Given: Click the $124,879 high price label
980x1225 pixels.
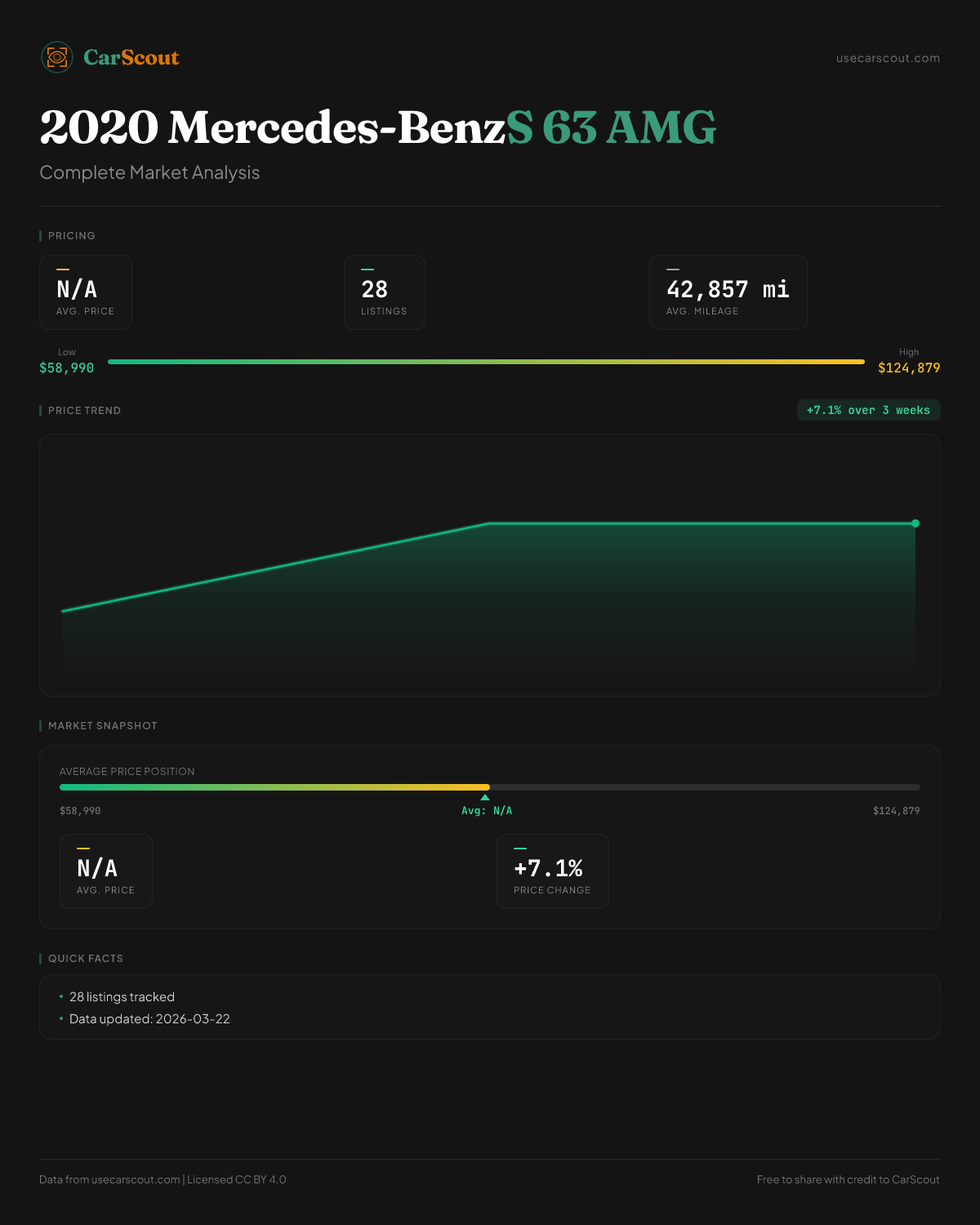Looking at the screenshot, I should pyautogui.click(x=909, y=367).
